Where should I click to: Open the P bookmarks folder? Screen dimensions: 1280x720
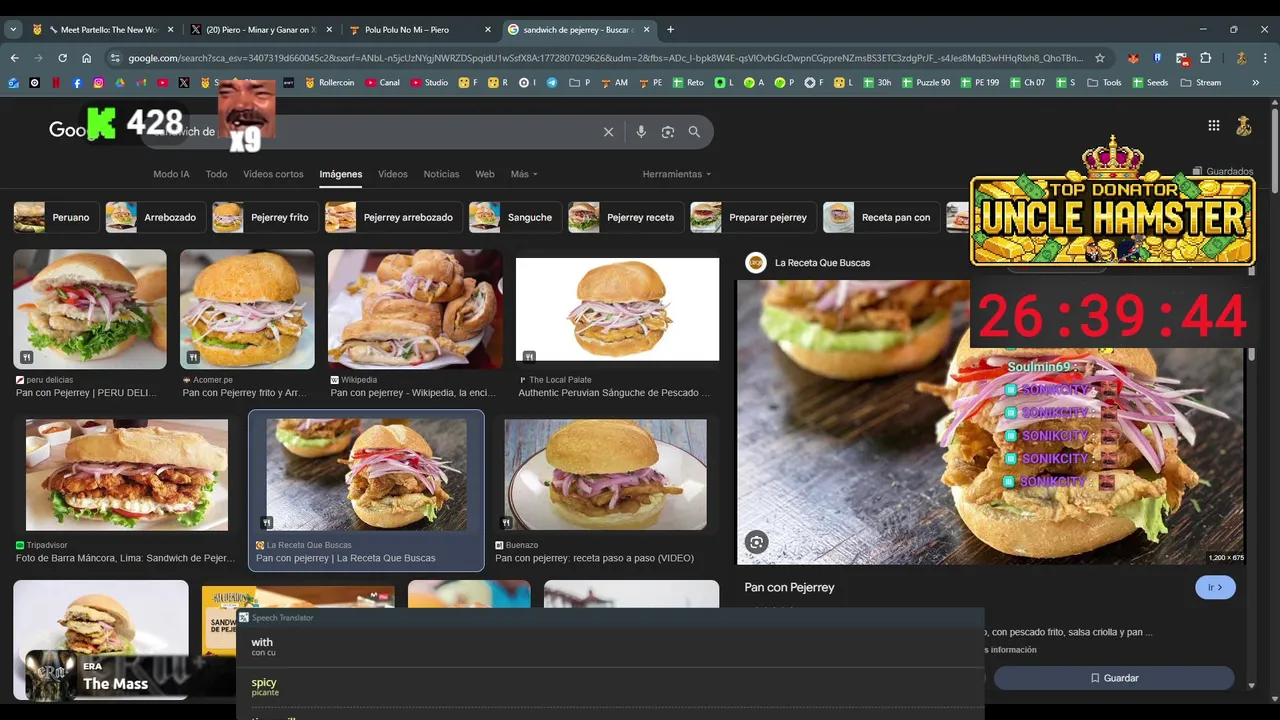click(580, 83)
